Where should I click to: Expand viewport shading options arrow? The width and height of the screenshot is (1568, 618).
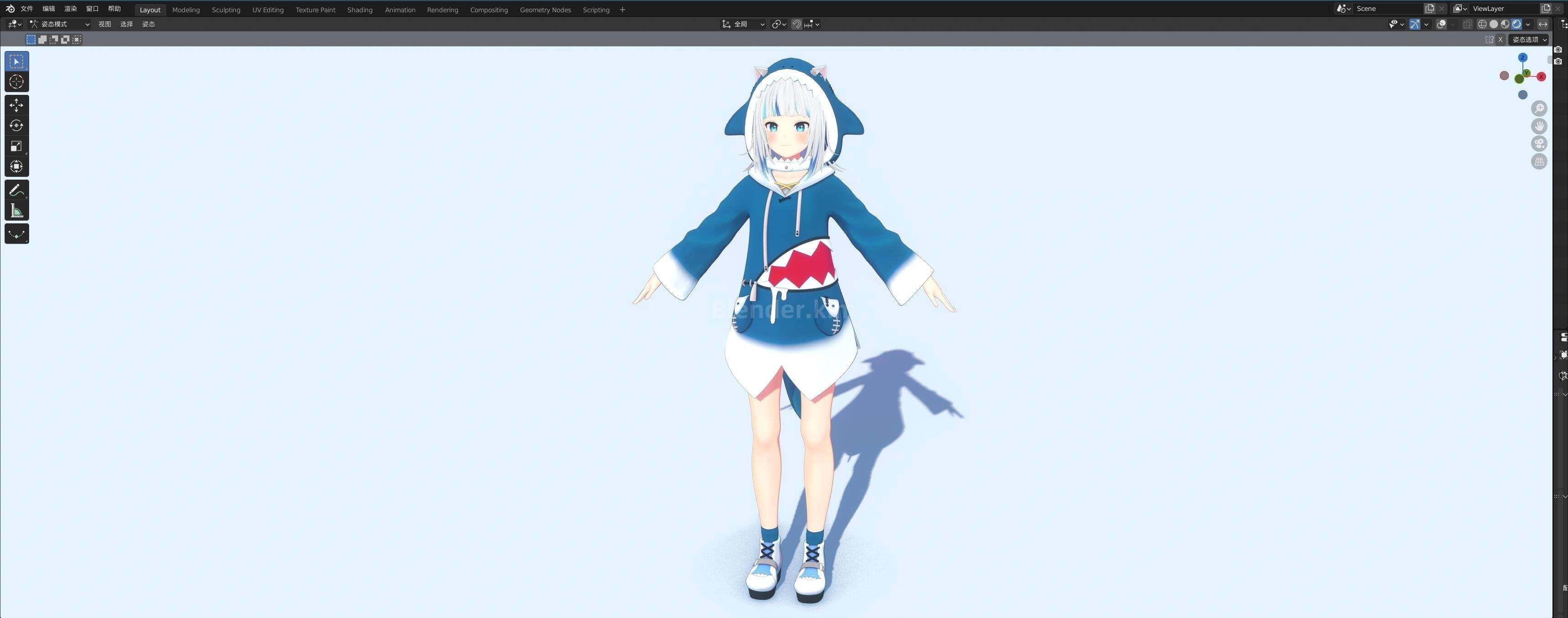coord(1528,24)
